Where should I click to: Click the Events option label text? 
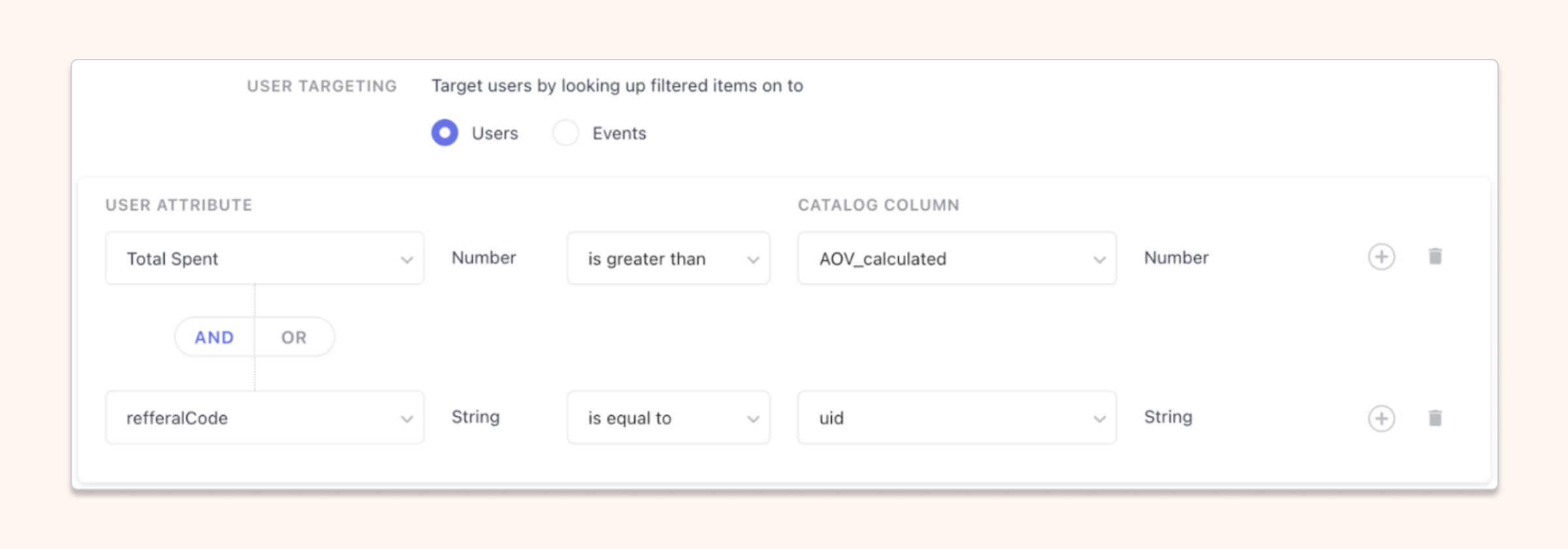click(619, 133)
